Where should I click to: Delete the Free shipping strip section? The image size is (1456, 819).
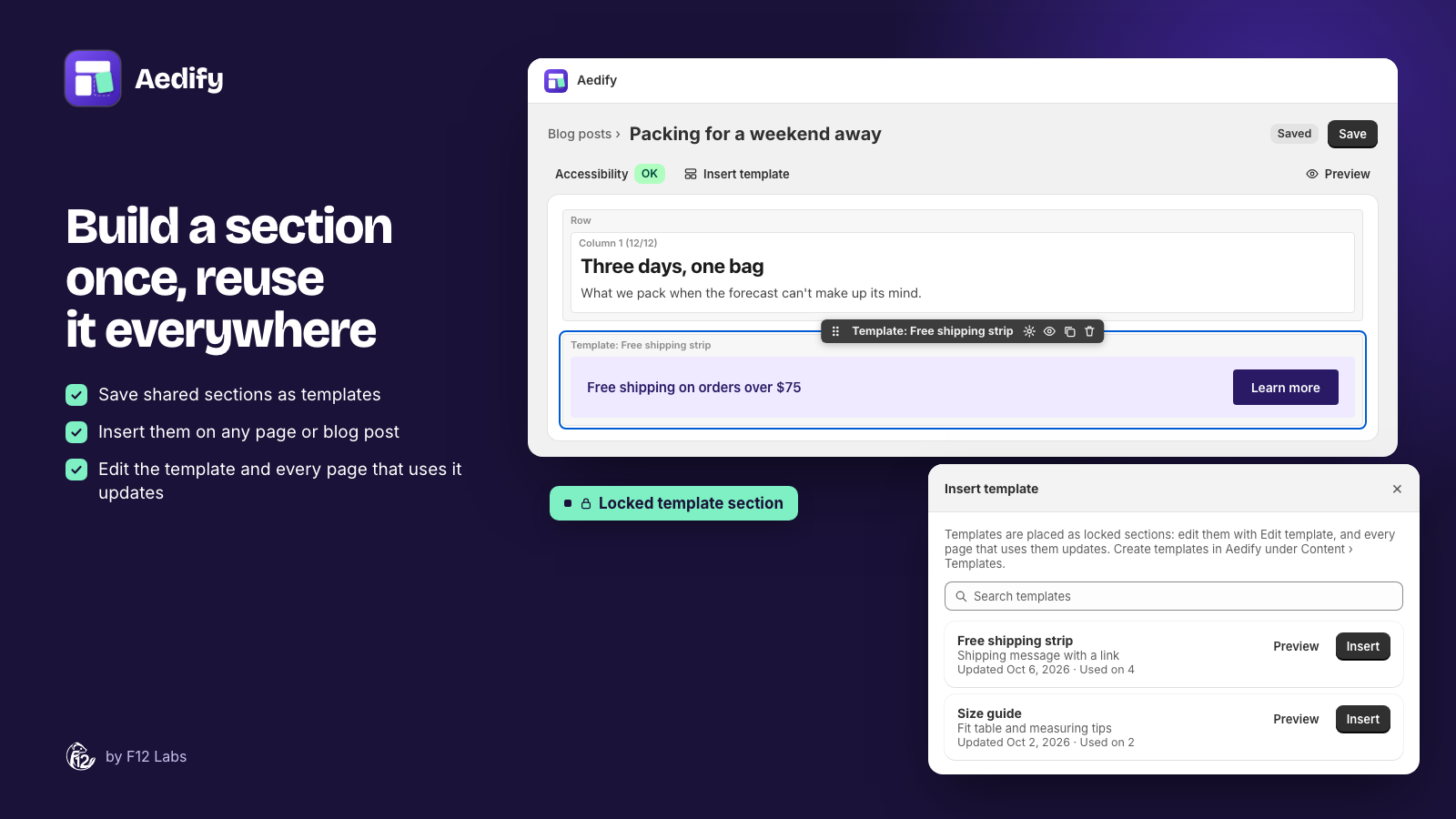pos(1089,331)
